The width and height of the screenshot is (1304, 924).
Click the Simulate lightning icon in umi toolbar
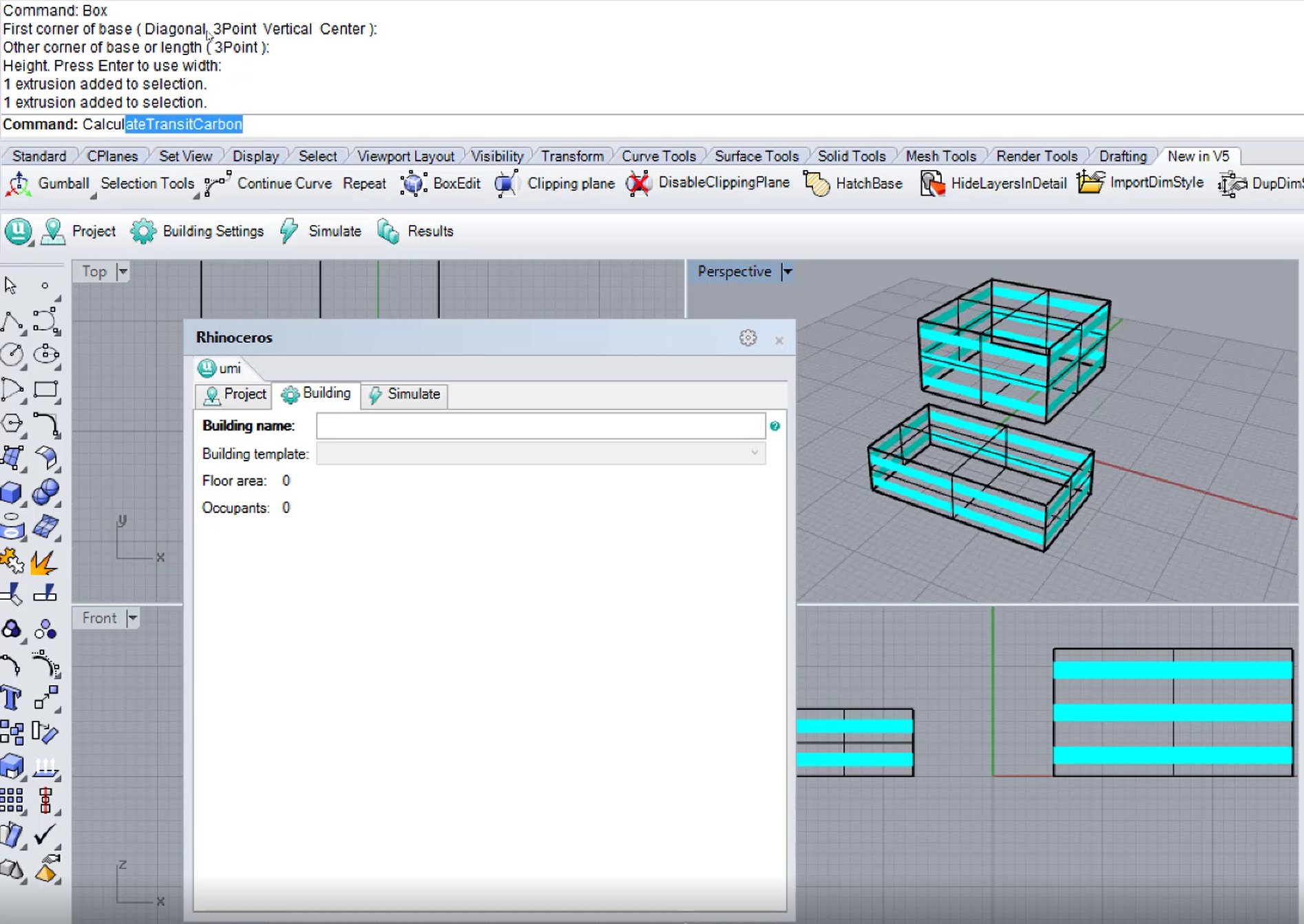tap(288, 231)
